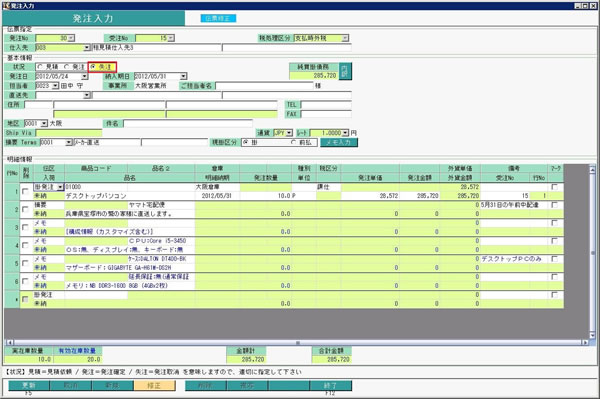Click the 内訳 button beside 純買掛債務

pyautogui.click(x=345, y=72)
